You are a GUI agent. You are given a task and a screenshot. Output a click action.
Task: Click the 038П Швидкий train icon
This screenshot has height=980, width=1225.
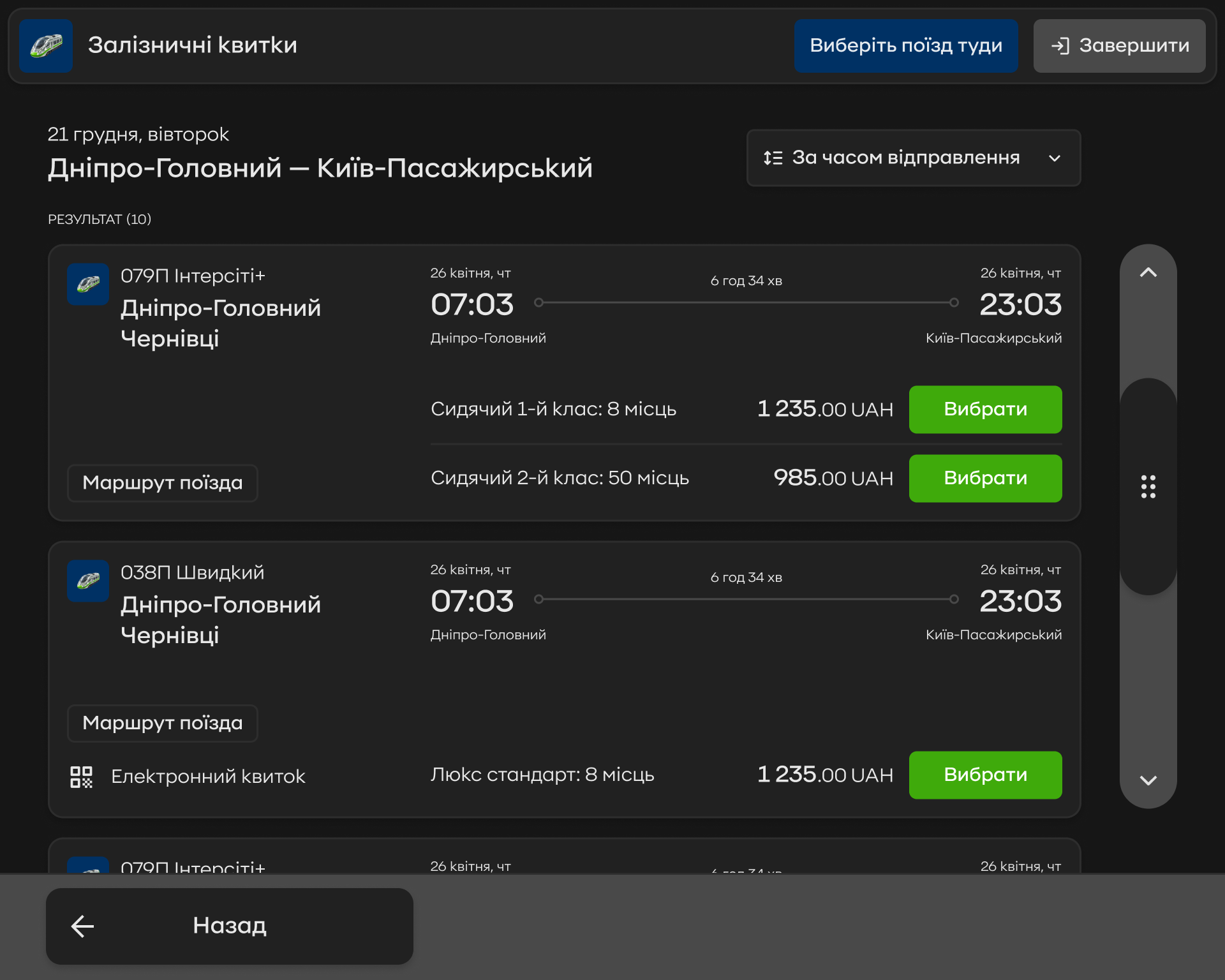(x=88, y=581)
